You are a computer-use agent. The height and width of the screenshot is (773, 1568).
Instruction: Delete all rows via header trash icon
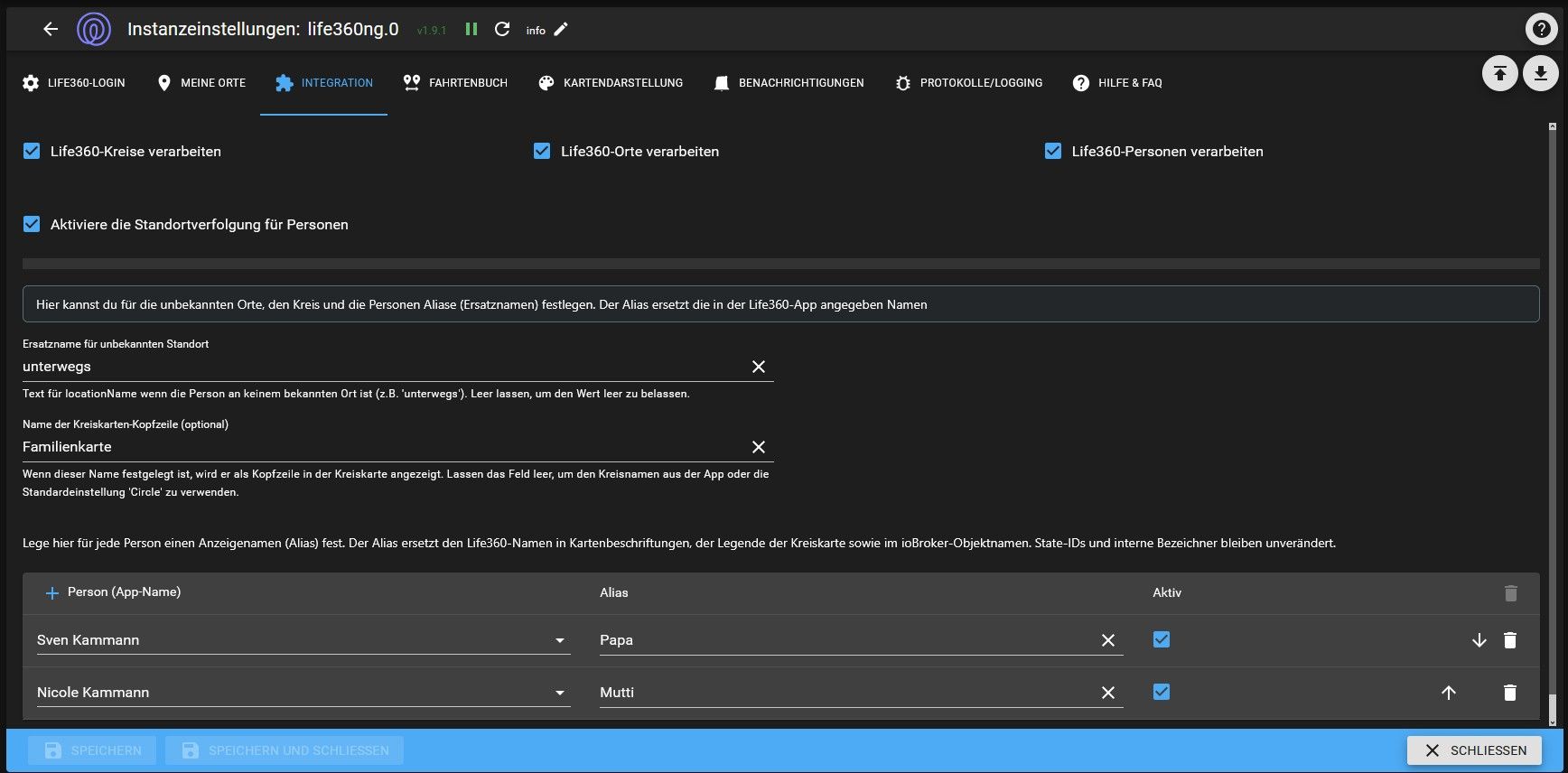coord(1511,593)
